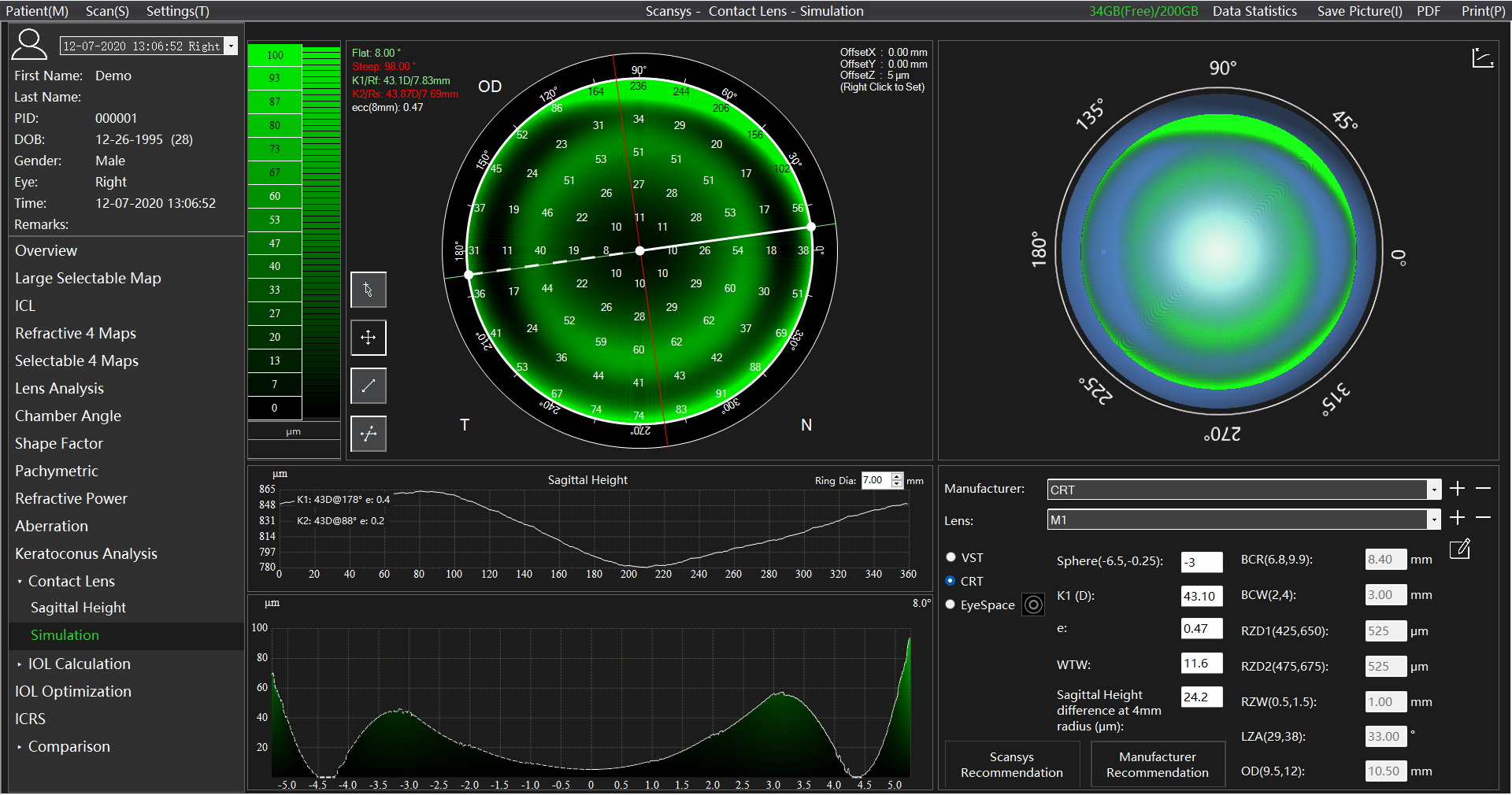Click the chart axes icon on lens view

point(1482,58)
